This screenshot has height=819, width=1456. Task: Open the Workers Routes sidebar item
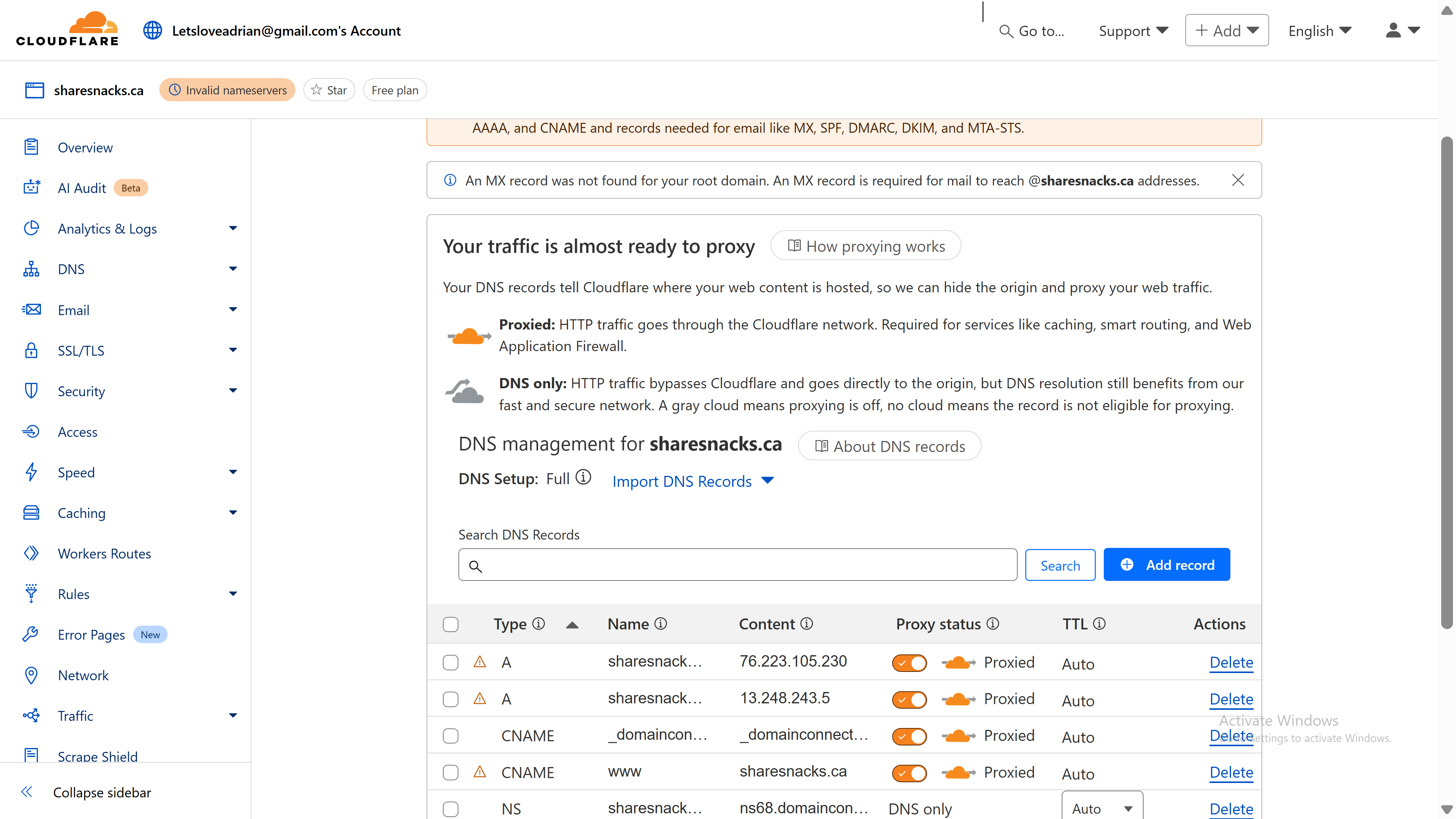pyautogui.click(x=104, y=553)
